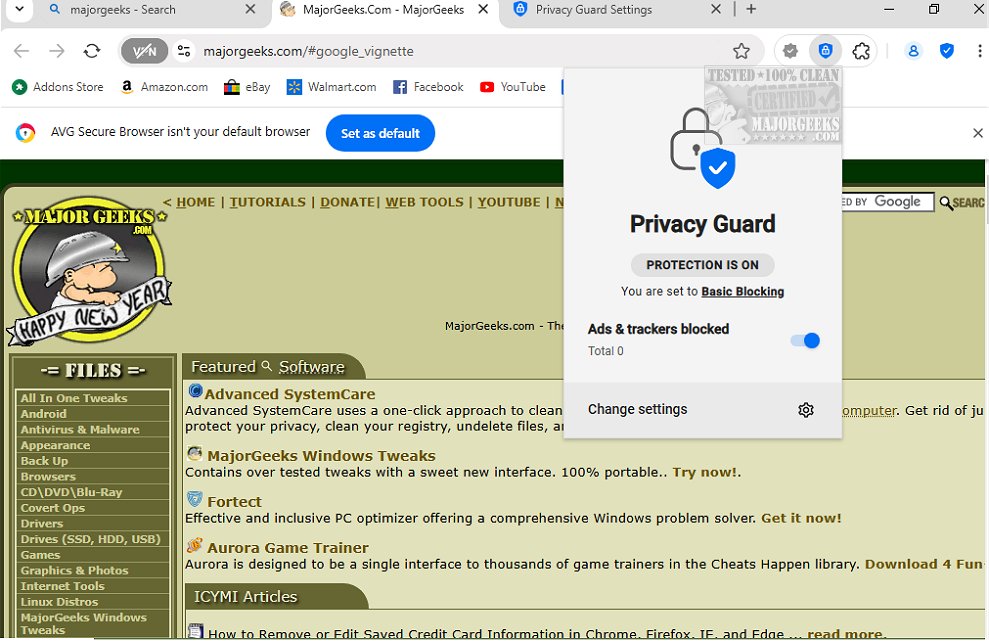The height and width of the screenshot is (643, 989).
Task: Open the Appearance category
Action: pos(93,445)
